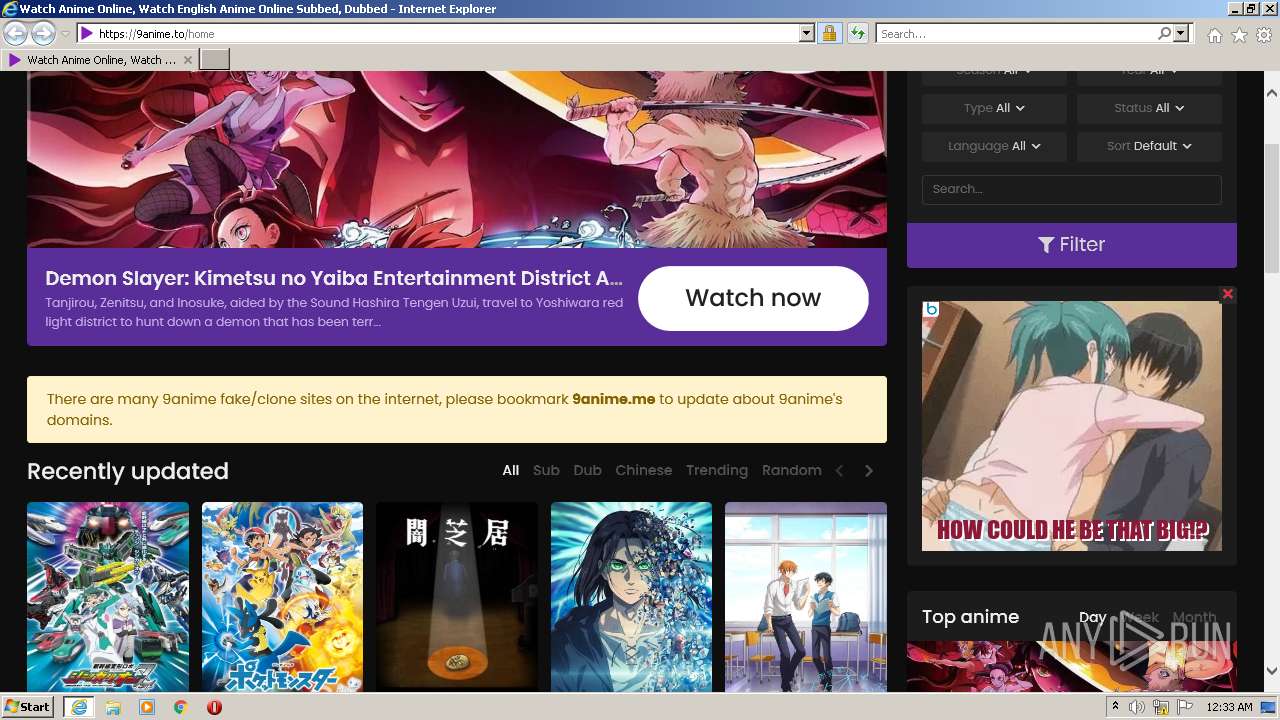The width and height of the screenshot is (1280, 720).
Task: Expand the Year All filter dropdown
Action: tap(1149, 75)
